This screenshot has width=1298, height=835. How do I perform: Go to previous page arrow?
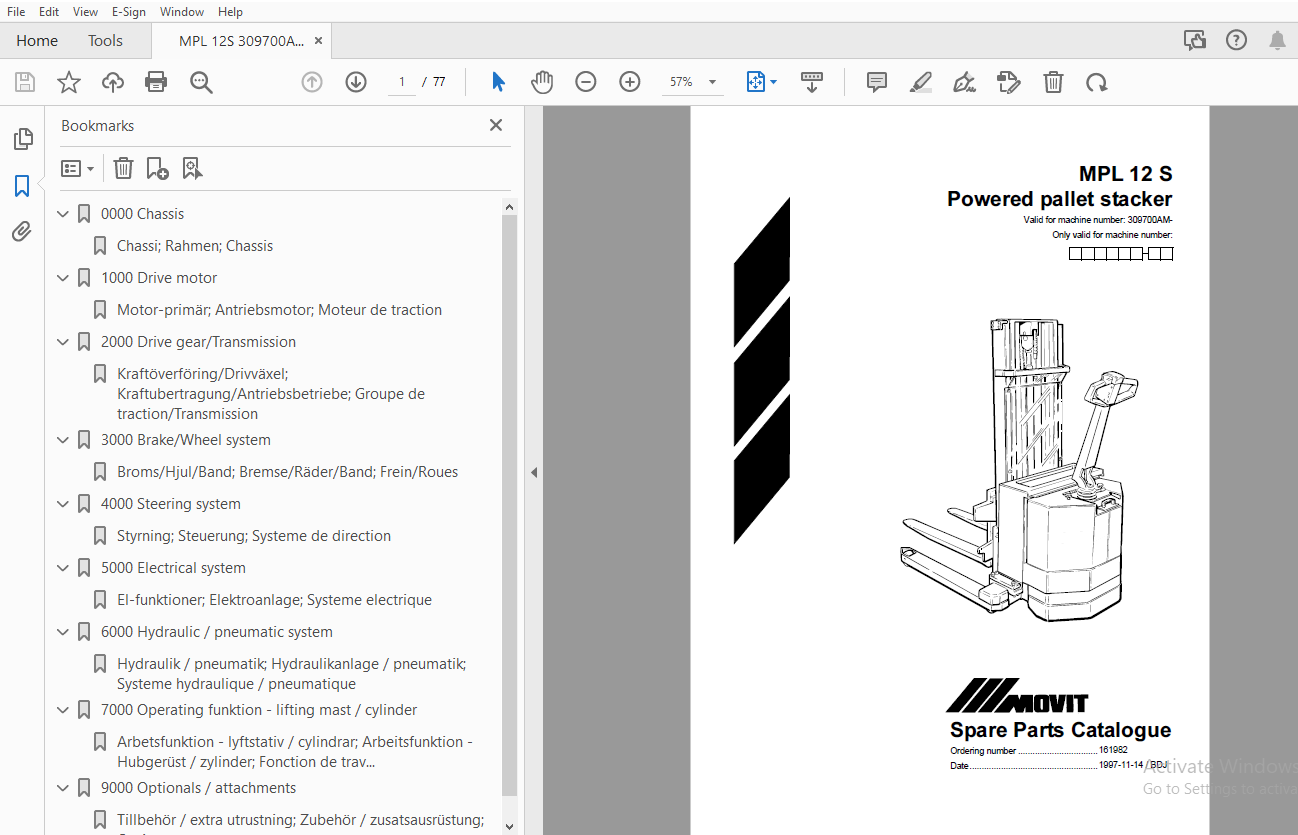point(312,82)
